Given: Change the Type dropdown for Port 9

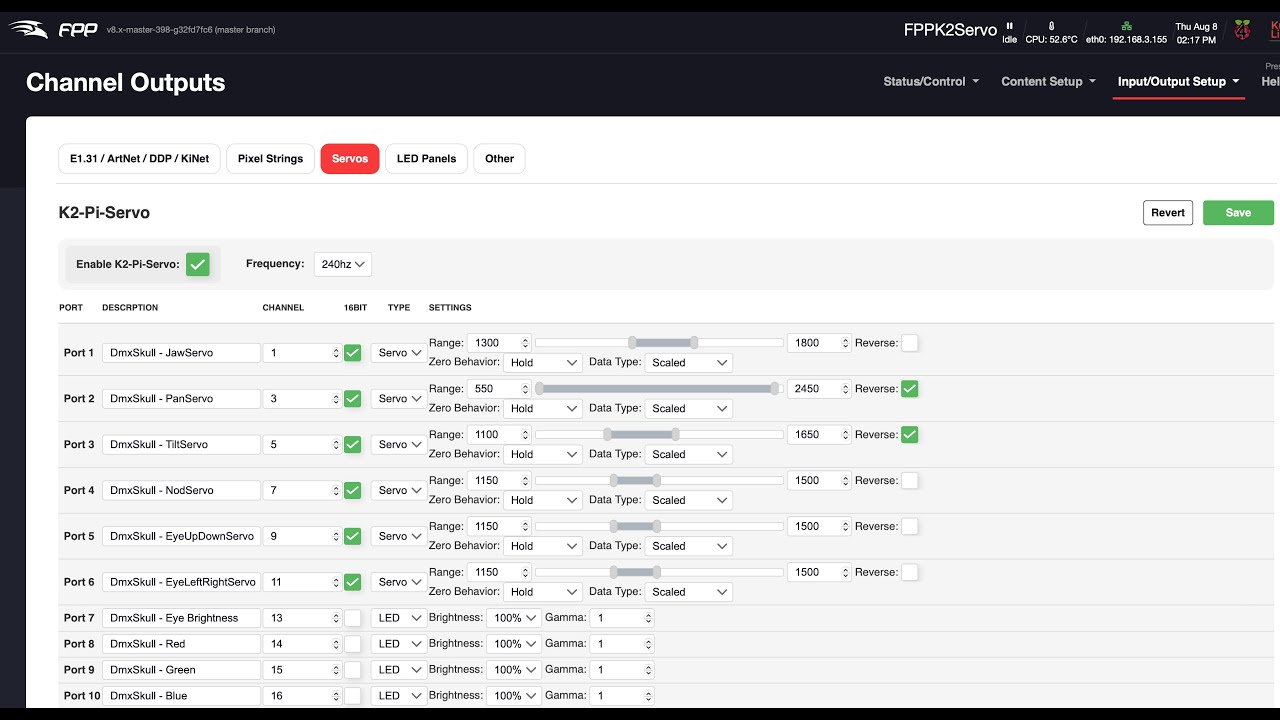Looking at the screenshot, I should 399,670.
